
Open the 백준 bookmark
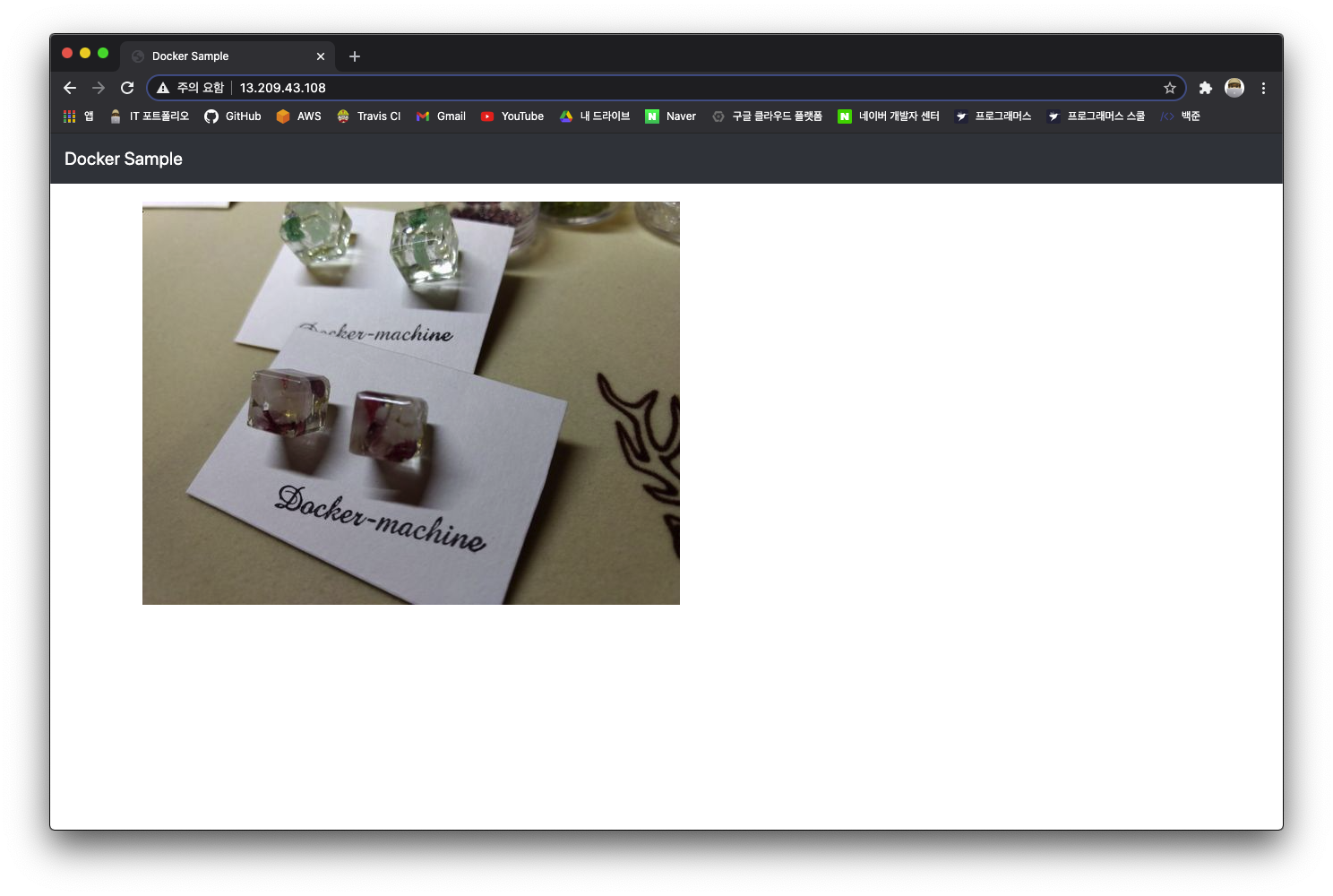pos(1180,116)
